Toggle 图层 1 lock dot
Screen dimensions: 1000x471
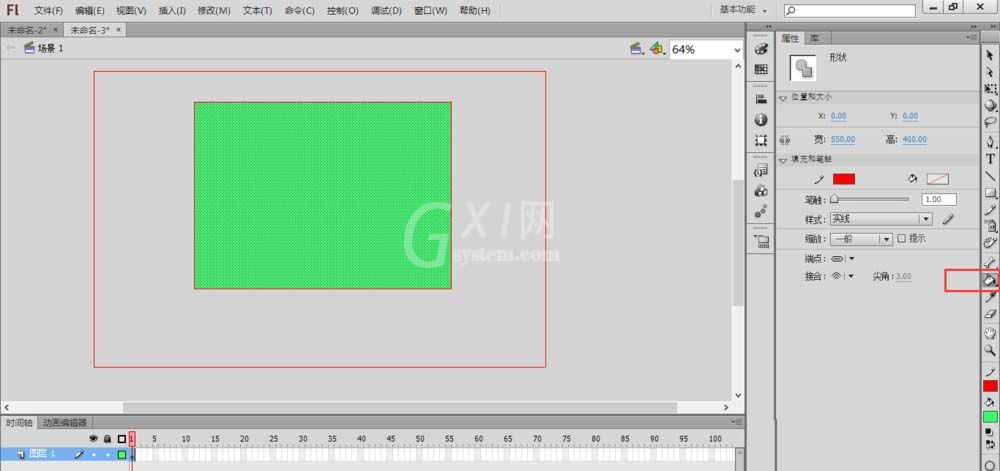(x=107, y=454)
